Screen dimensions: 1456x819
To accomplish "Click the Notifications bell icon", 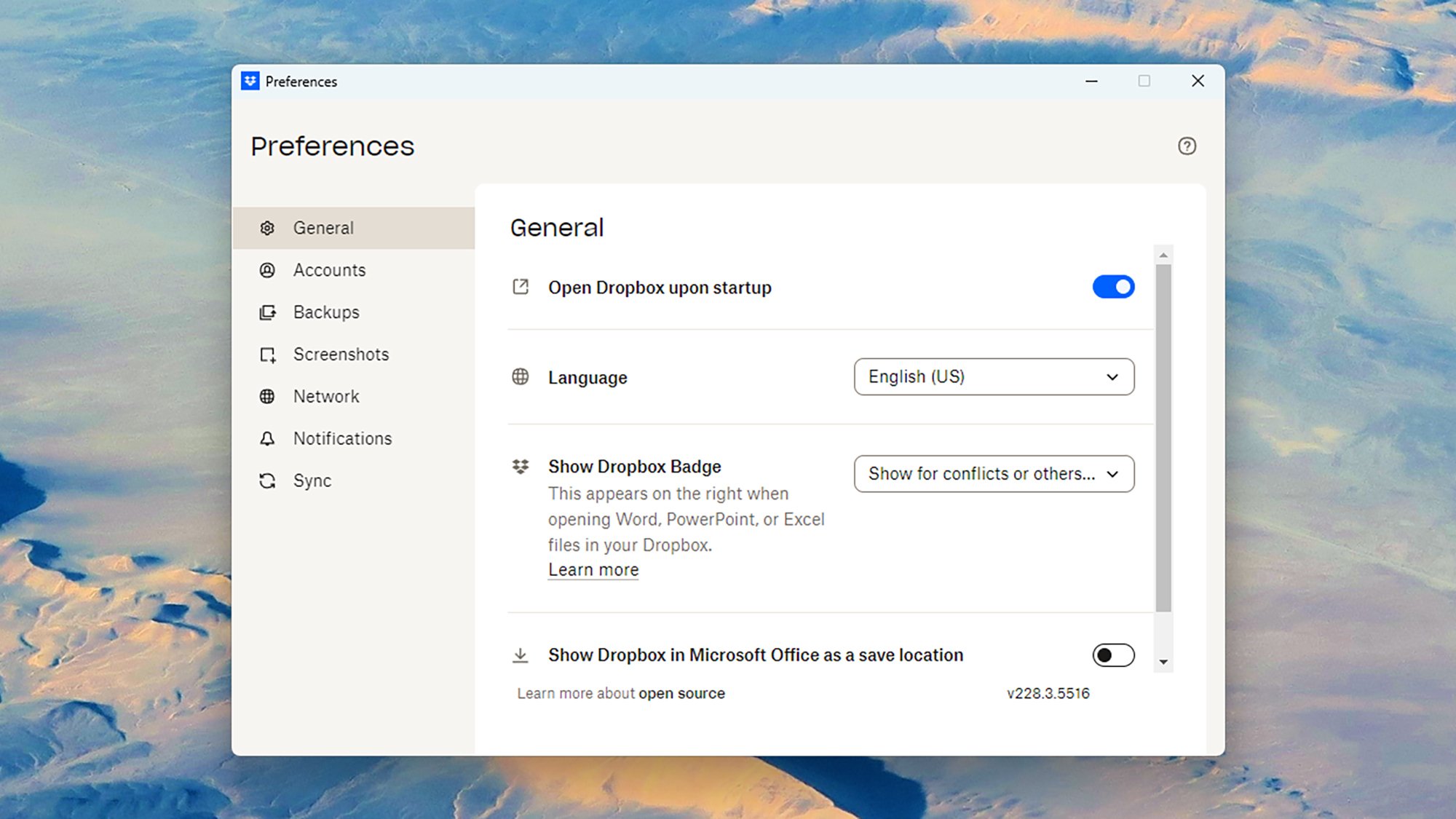I will [x=267, y=439].
